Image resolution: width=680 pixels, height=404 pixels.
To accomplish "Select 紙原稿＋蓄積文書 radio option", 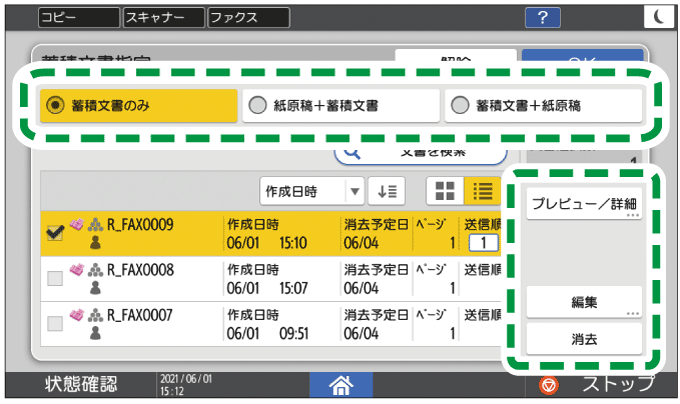I will (x=341, y=105).
